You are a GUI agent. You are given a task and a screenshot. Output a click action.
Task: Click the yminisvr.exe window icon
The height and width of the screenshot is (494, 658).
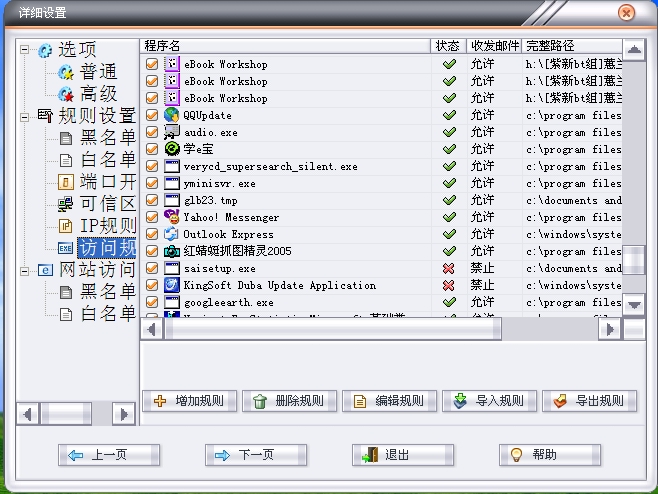(172, 183)
